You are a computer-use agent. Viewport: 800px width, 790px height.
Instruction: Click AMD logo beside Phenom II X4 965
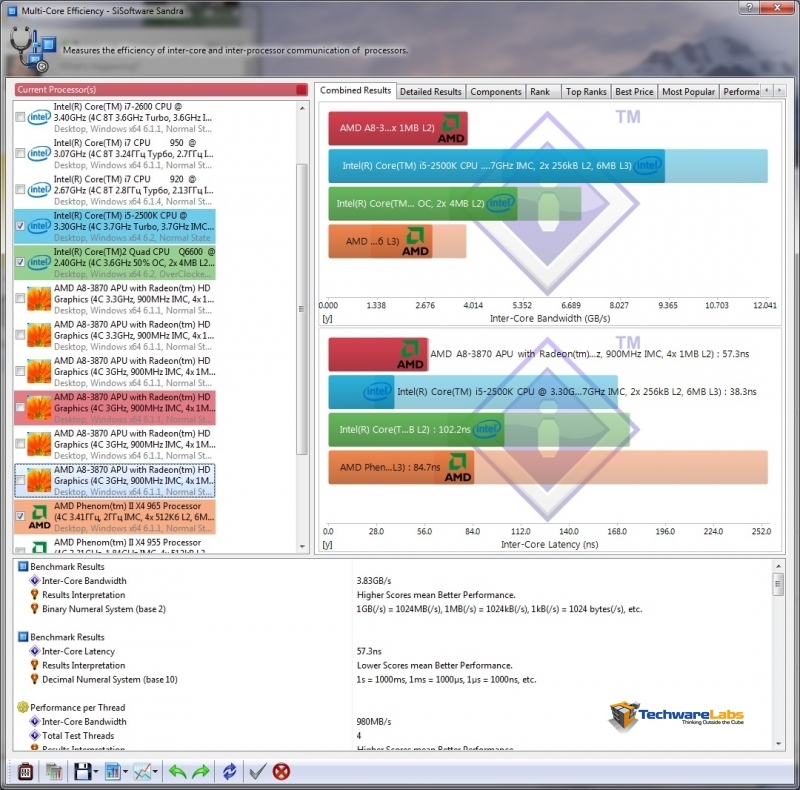39,516
